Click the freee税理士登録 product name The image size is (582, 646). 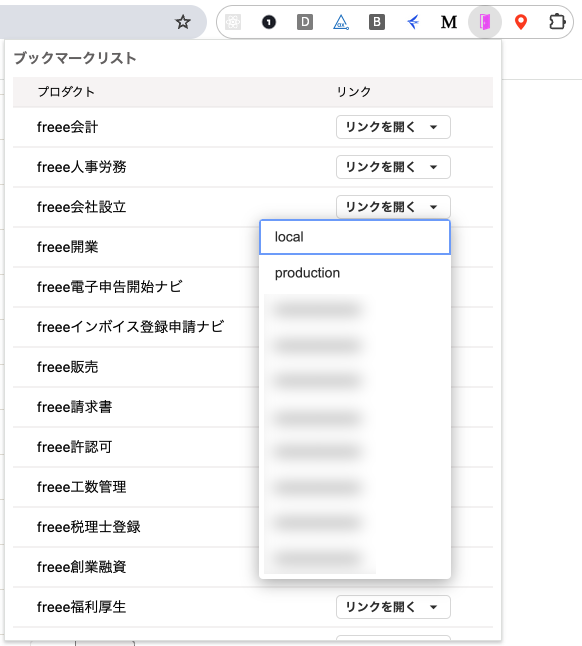click(x=89, y=527)
